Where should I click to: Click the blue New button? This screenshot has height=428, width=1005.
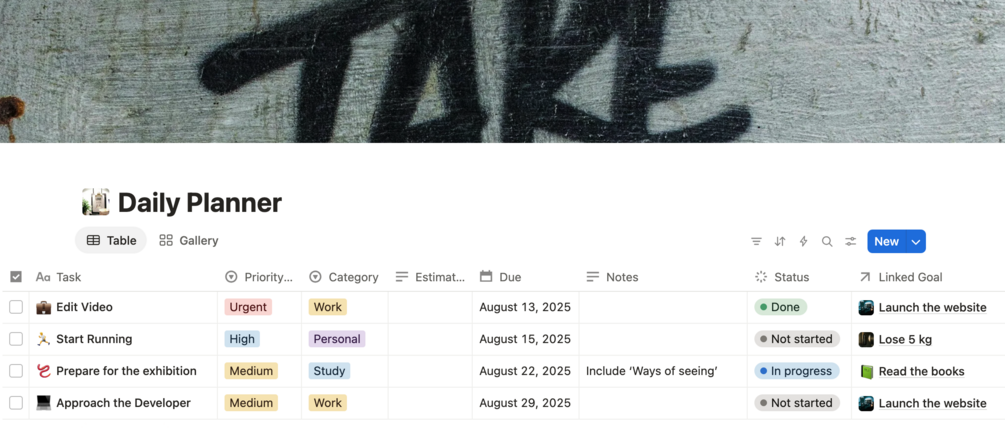tap(886, 242)
